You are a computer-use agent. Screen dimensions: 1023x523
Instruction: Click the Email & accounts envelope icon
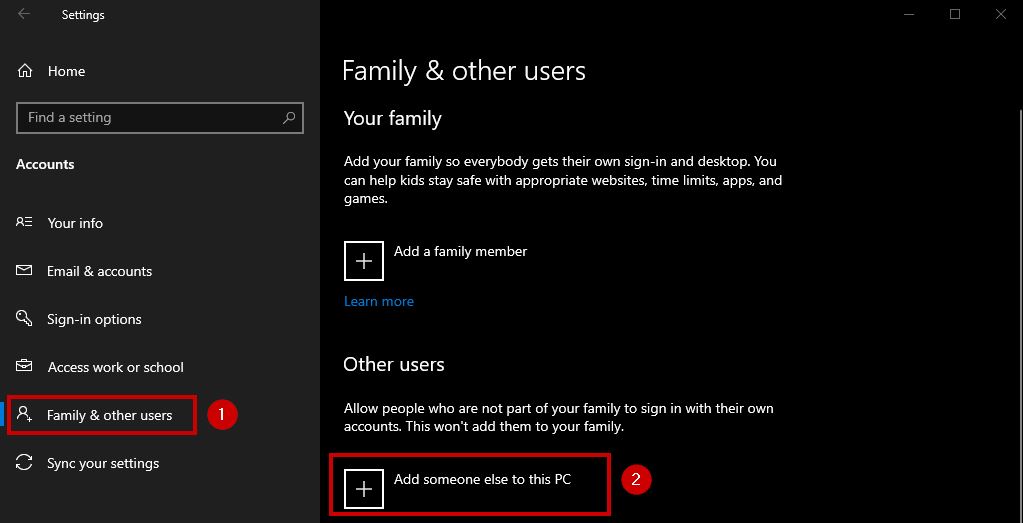coord(25,271)
